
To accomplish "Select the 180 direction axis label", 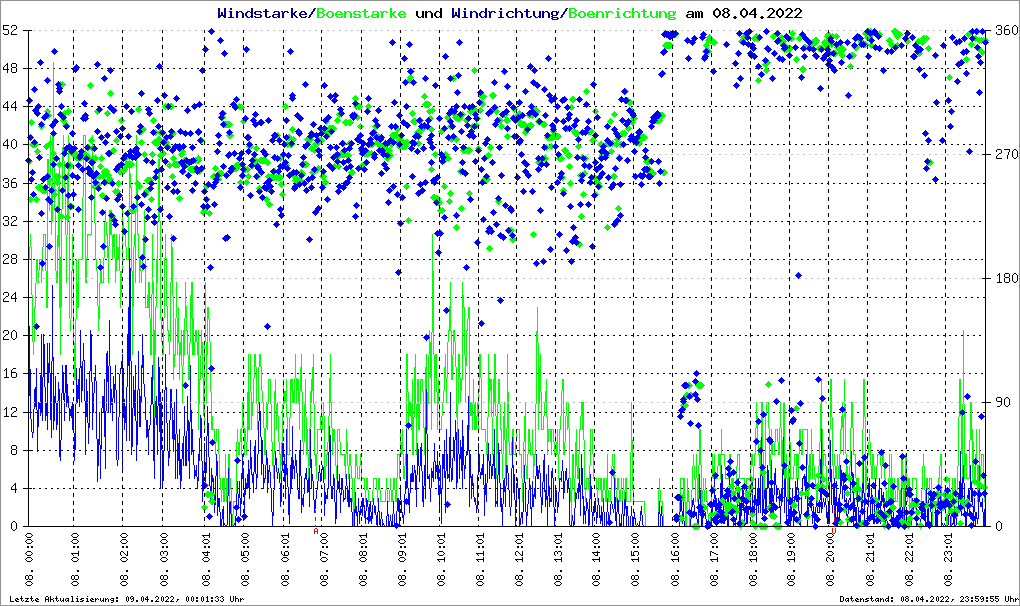I will (1003, 278).
